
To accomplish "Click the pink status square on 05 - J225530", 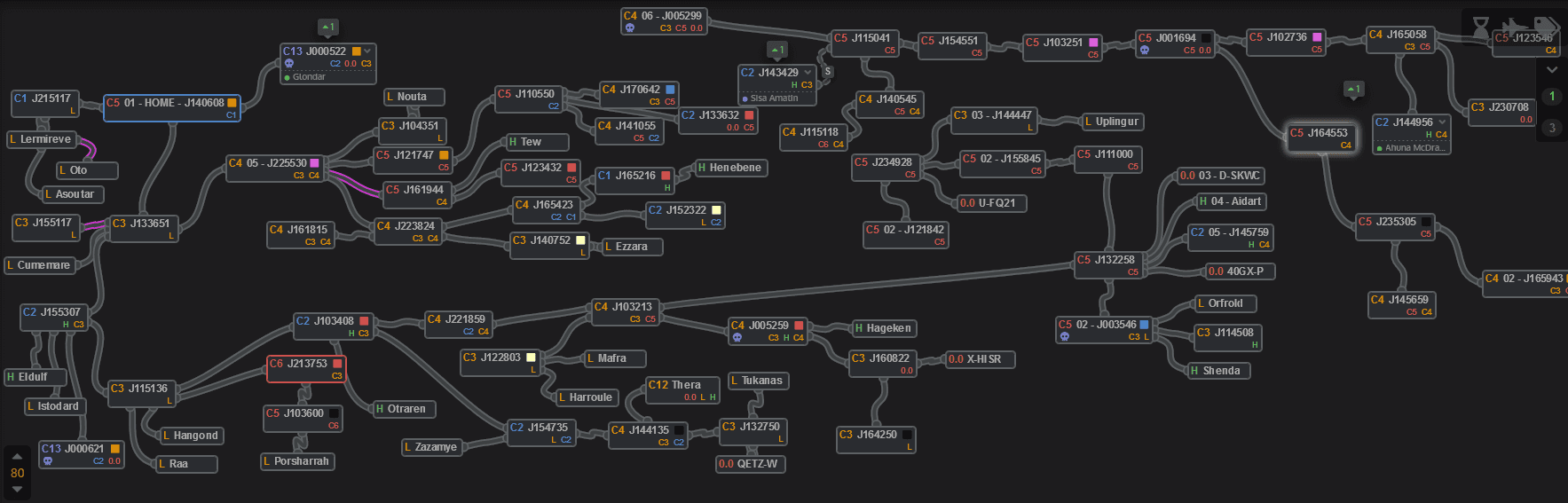I will (314, 163).
